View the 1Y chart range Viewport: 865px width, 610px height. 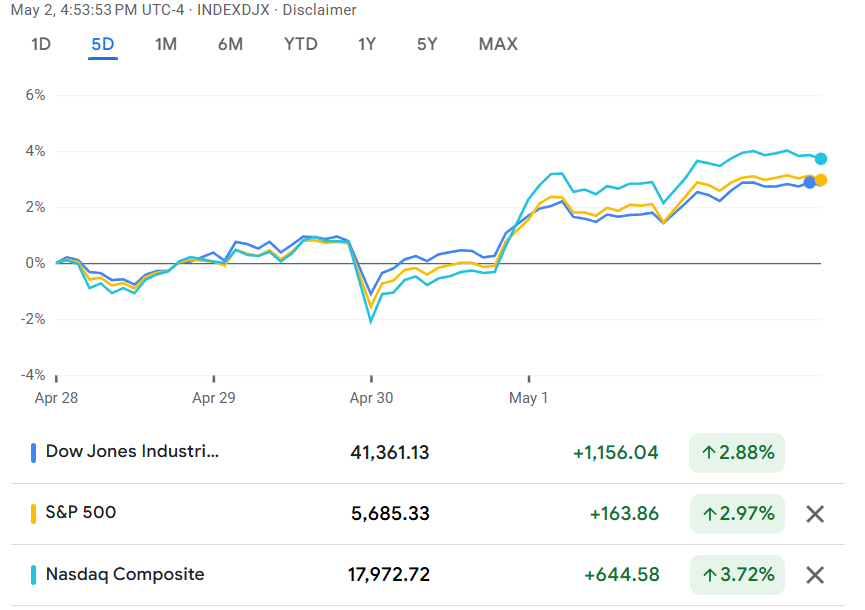(x=367, y=44)
